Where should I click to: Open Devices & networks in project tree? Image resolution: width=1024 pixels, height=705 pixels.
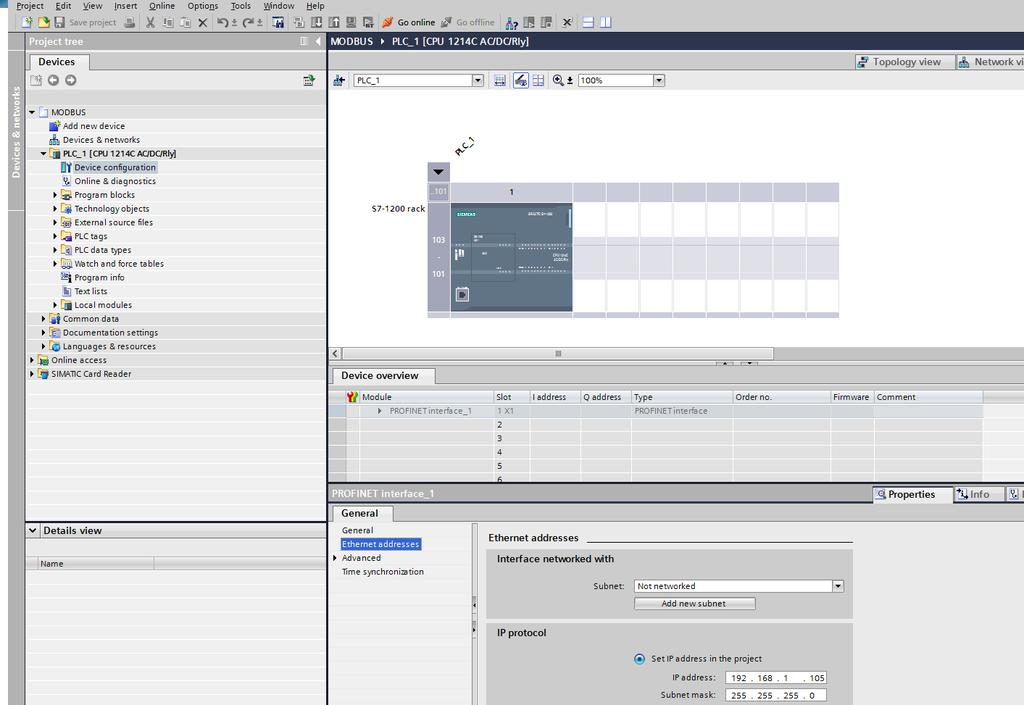101,140
